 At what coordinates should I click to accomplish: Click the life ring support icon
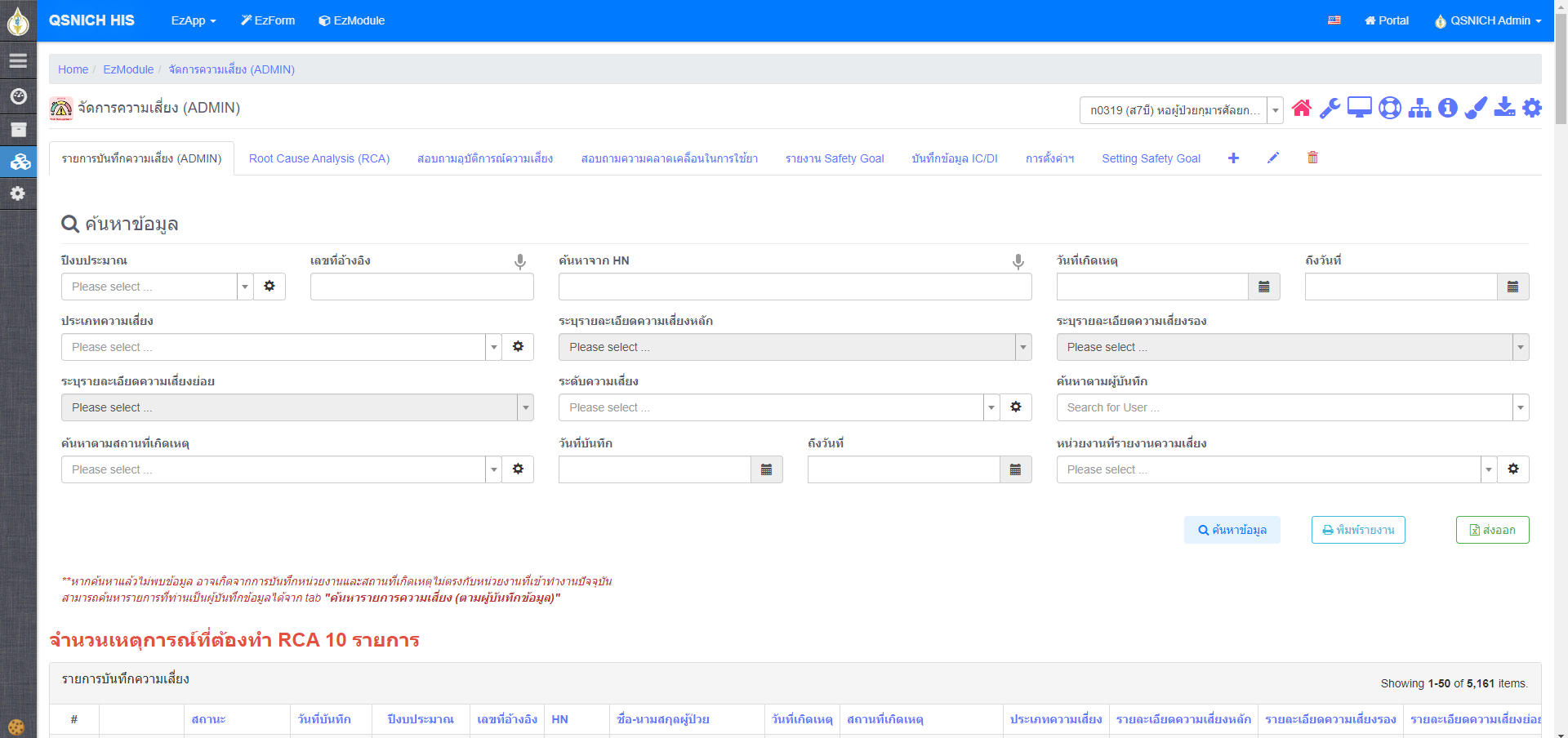tap(1389, 109)
